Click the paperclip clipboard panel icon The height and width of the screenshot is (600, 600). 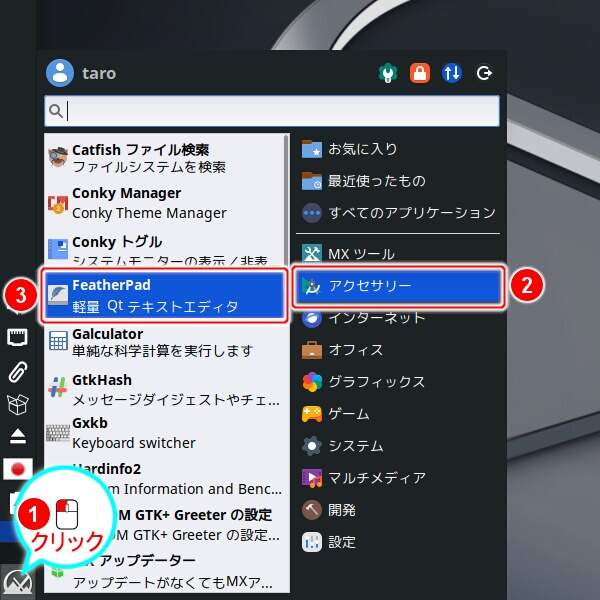17,371
